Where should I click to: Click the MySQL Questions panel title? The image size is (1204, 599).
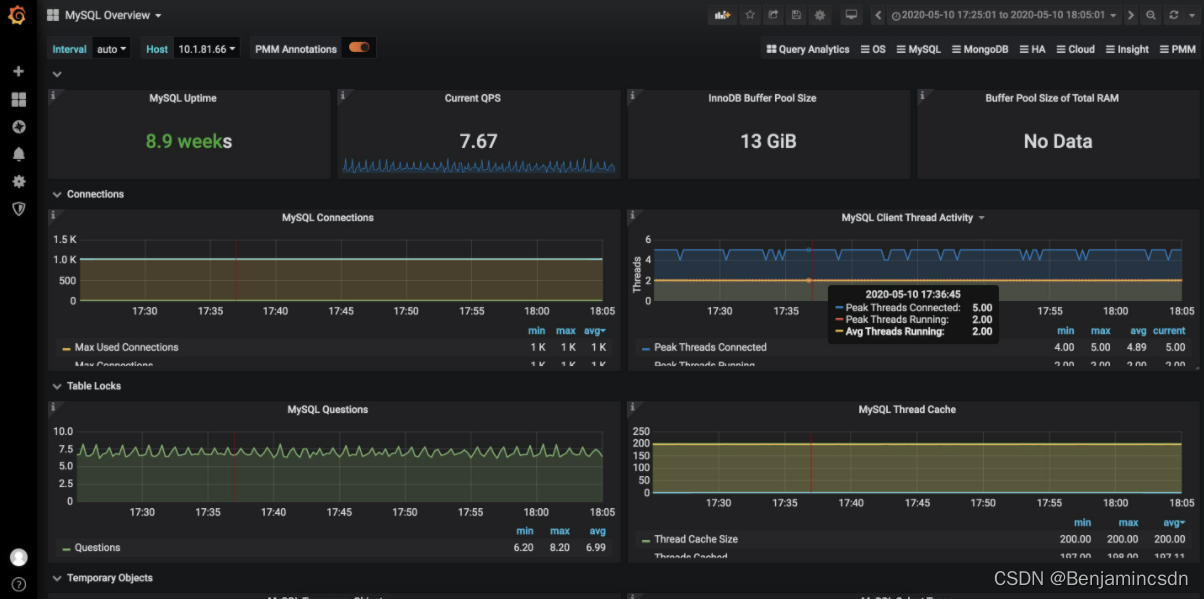327,409
